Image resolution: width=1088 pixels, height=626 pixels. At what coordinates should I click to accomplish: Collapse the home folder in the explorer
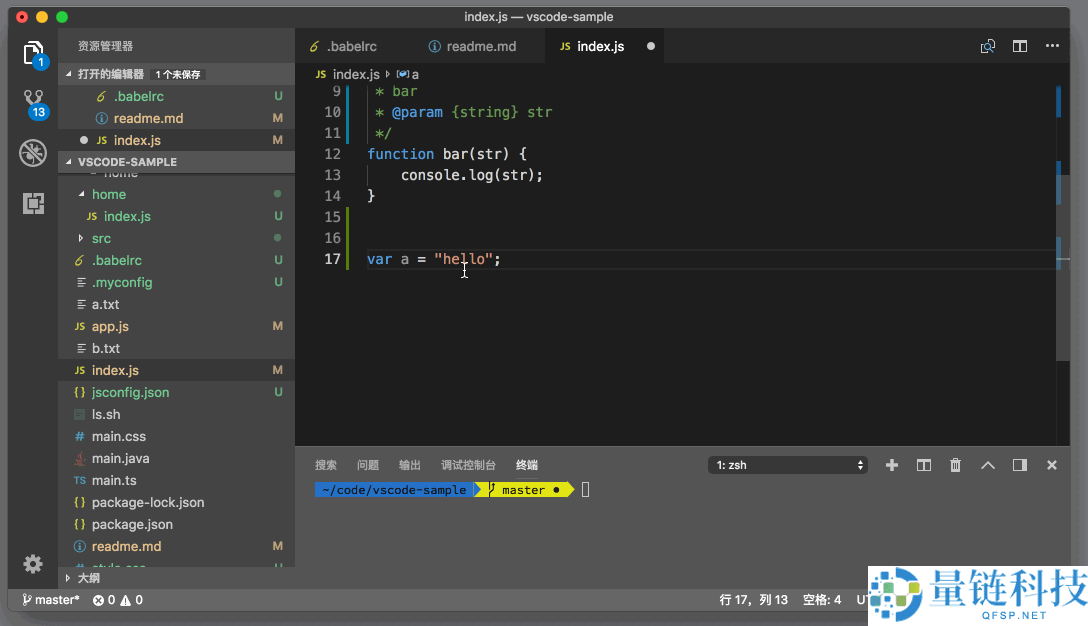click(109, 194)
